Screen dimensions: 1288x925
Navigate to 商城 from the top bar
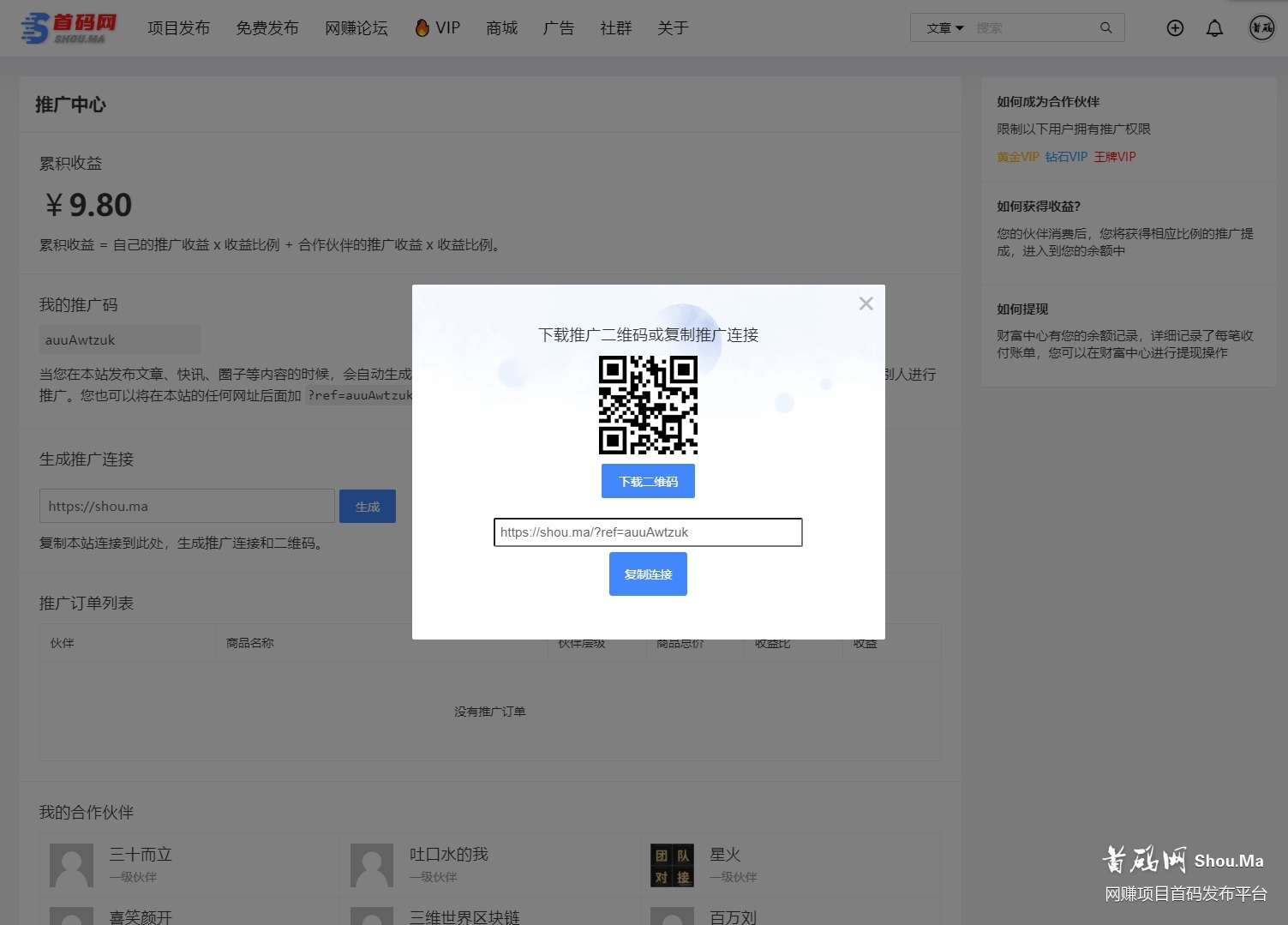click(501, 27)
